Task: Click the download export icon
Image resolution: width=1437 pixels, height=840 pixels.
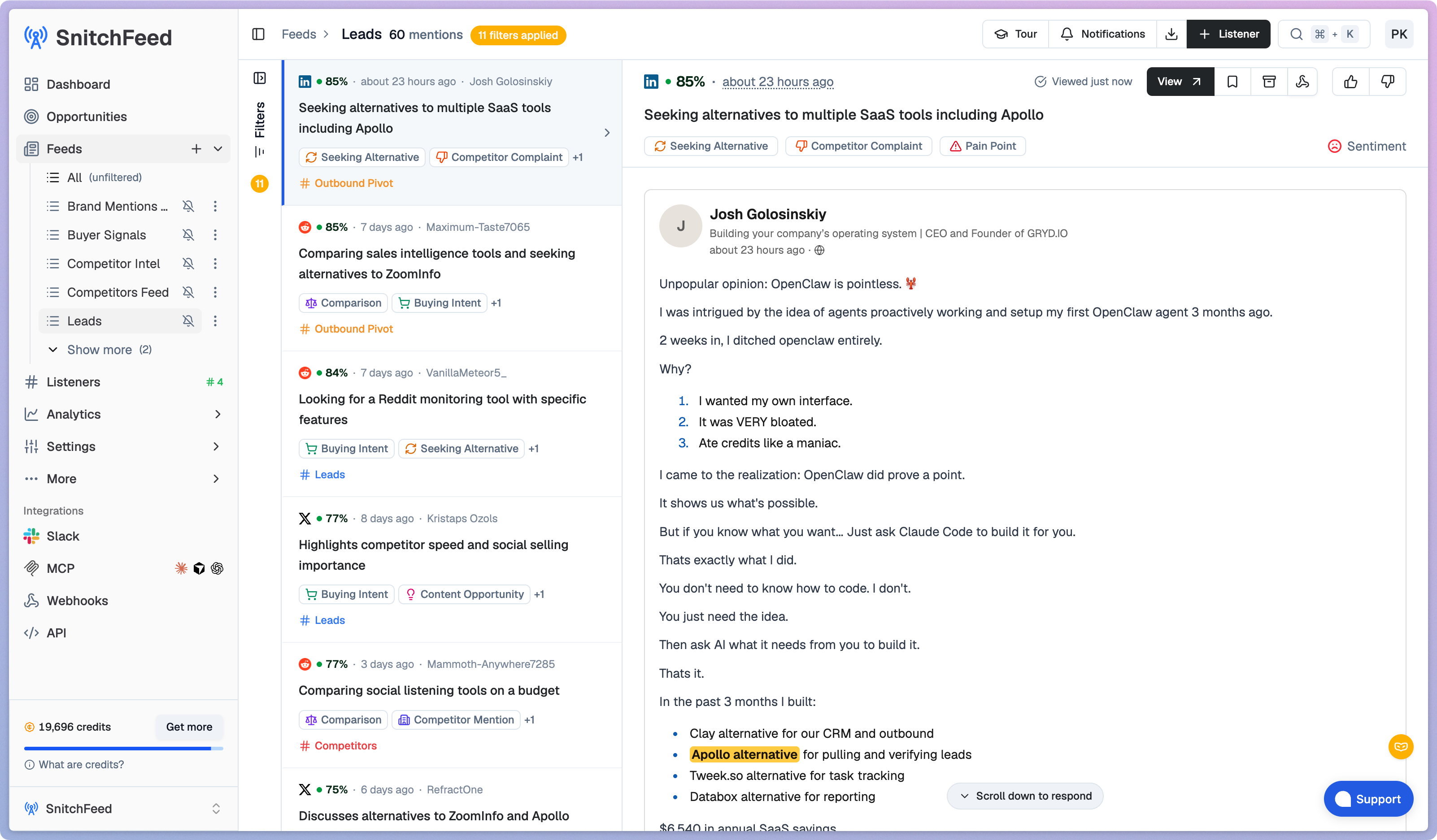Action: pos(1171,34)
